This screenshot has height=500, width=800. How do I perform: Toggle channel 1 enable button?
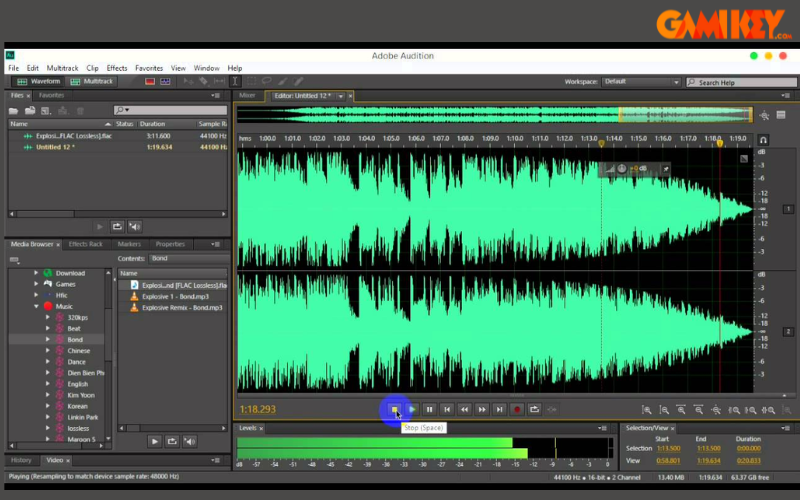788,209
